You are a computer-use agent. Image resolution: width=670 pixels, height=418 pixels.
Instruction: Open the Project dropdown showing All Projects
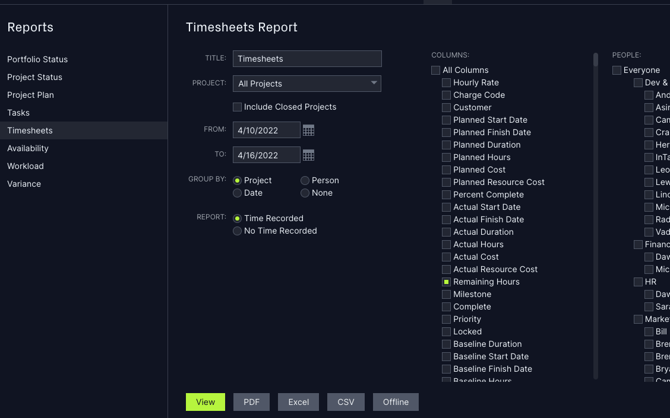pos(307,84)
